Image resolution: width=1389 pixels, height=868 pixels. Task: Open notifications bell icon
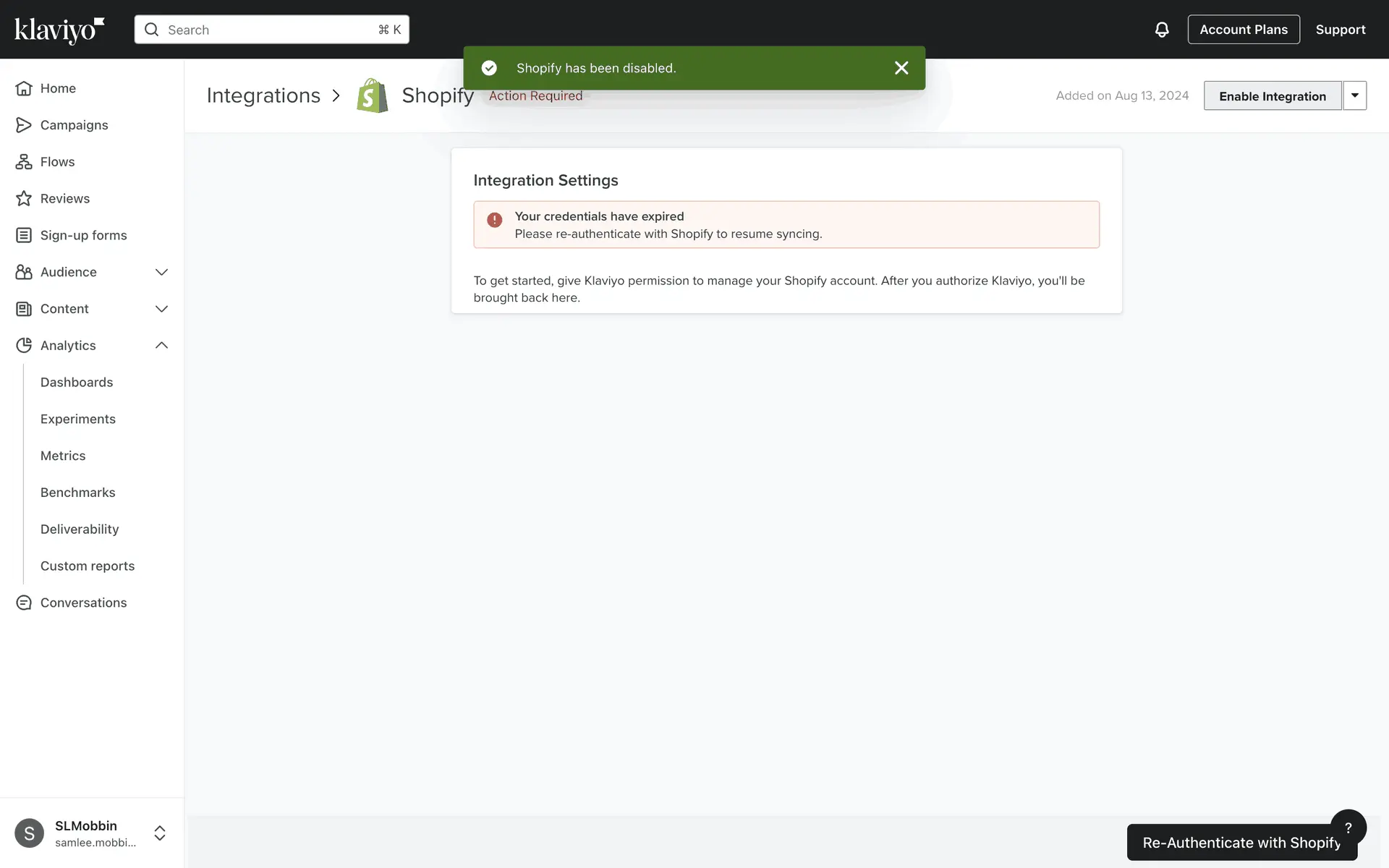(x=1162, y=30)
